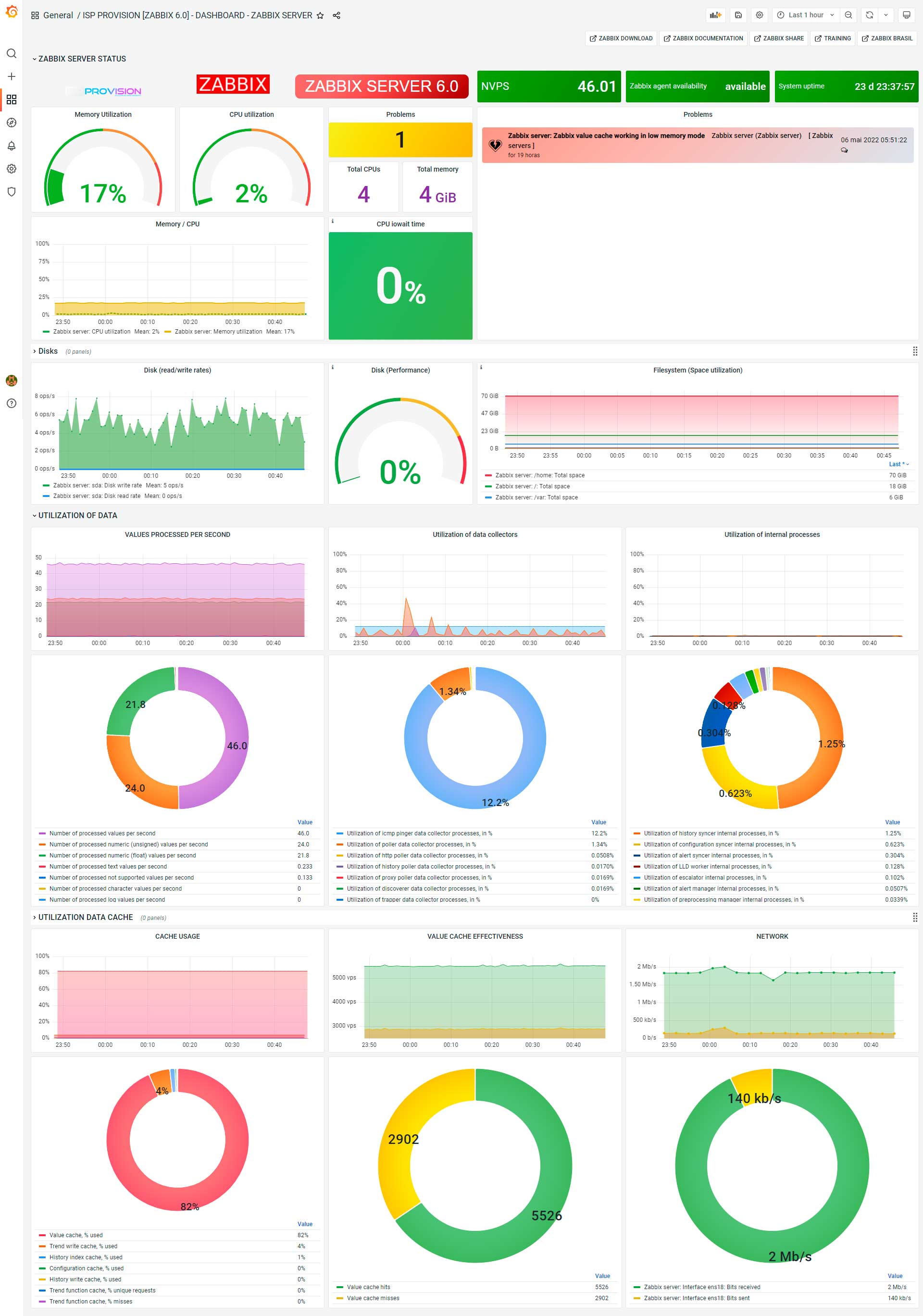Collapse the ZABBIX SERVER STATUS row
The height and width of the screenshot is (1316, 923).
(x=82, y=59)
